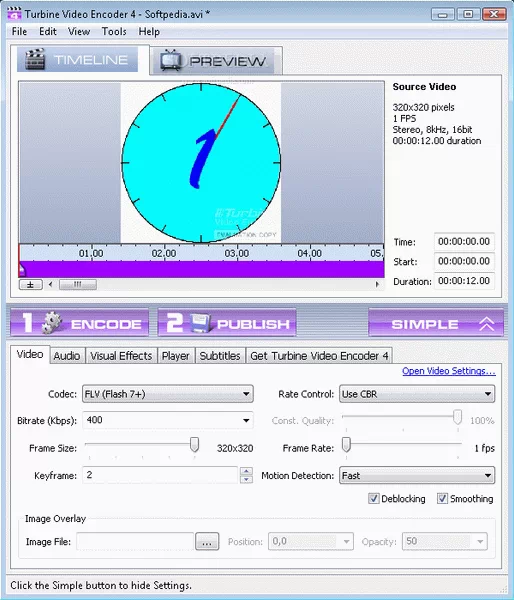The width and height of the screenshot is (514, 600).
Task: Increase Keyframe value with up arrow
Action: click(x=246, y=471)
